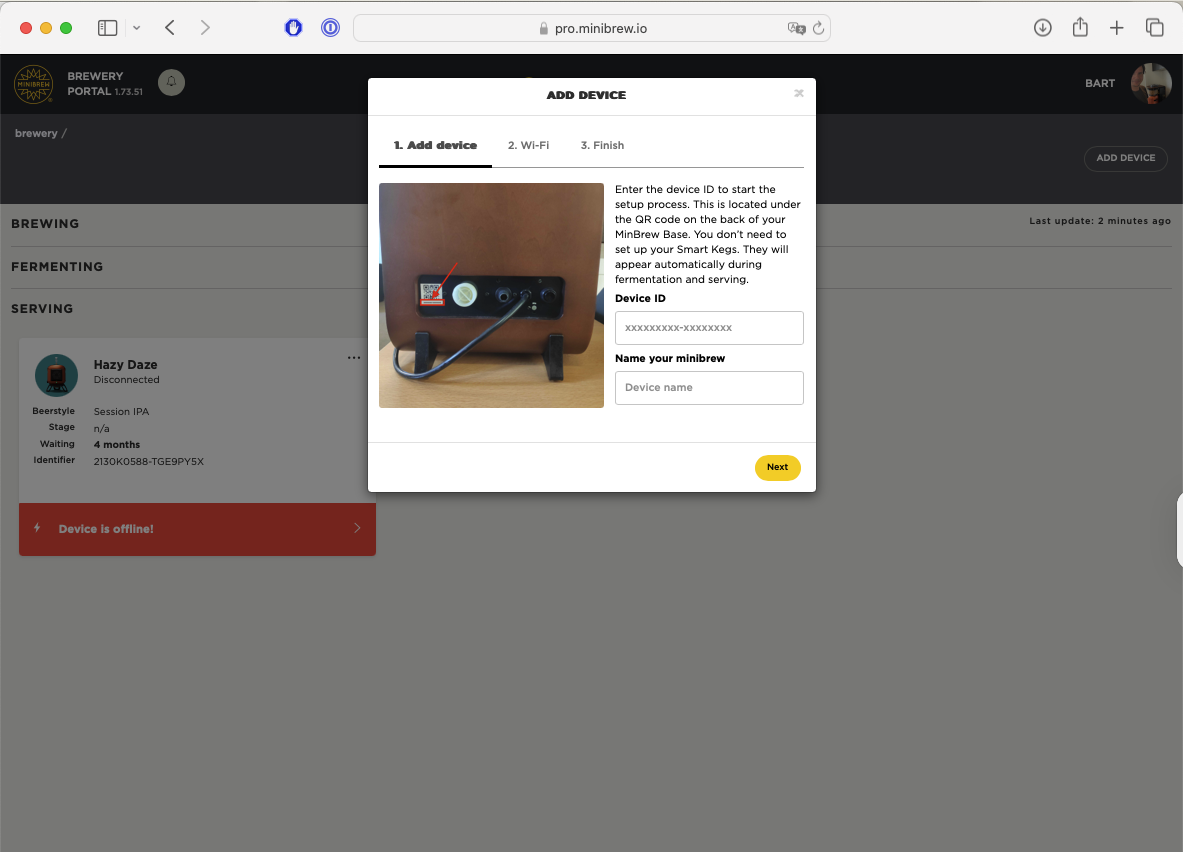Image resolution: width=1183 pixels, height=852 pixels.
Task: Click the MiniBrew base photo
Action: (491, 295)
